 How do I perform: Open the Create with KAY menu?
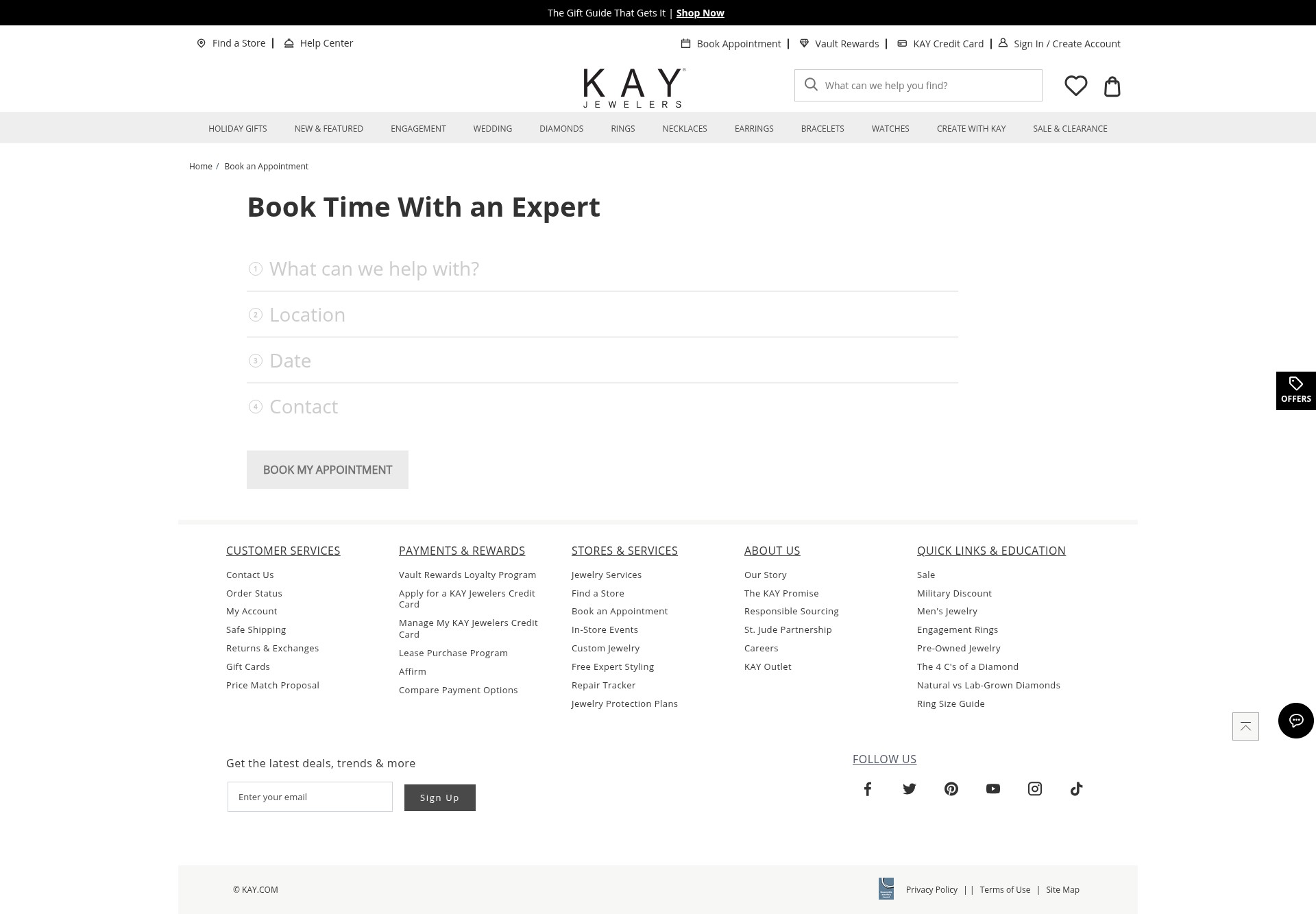click(971, 128)
